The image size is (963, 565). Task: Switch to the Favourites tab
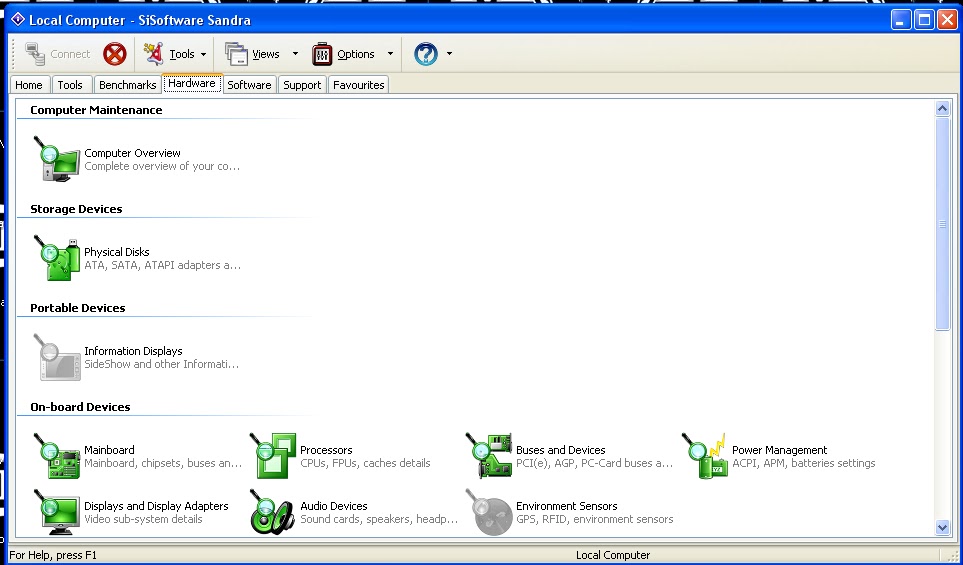coord(359,85)
